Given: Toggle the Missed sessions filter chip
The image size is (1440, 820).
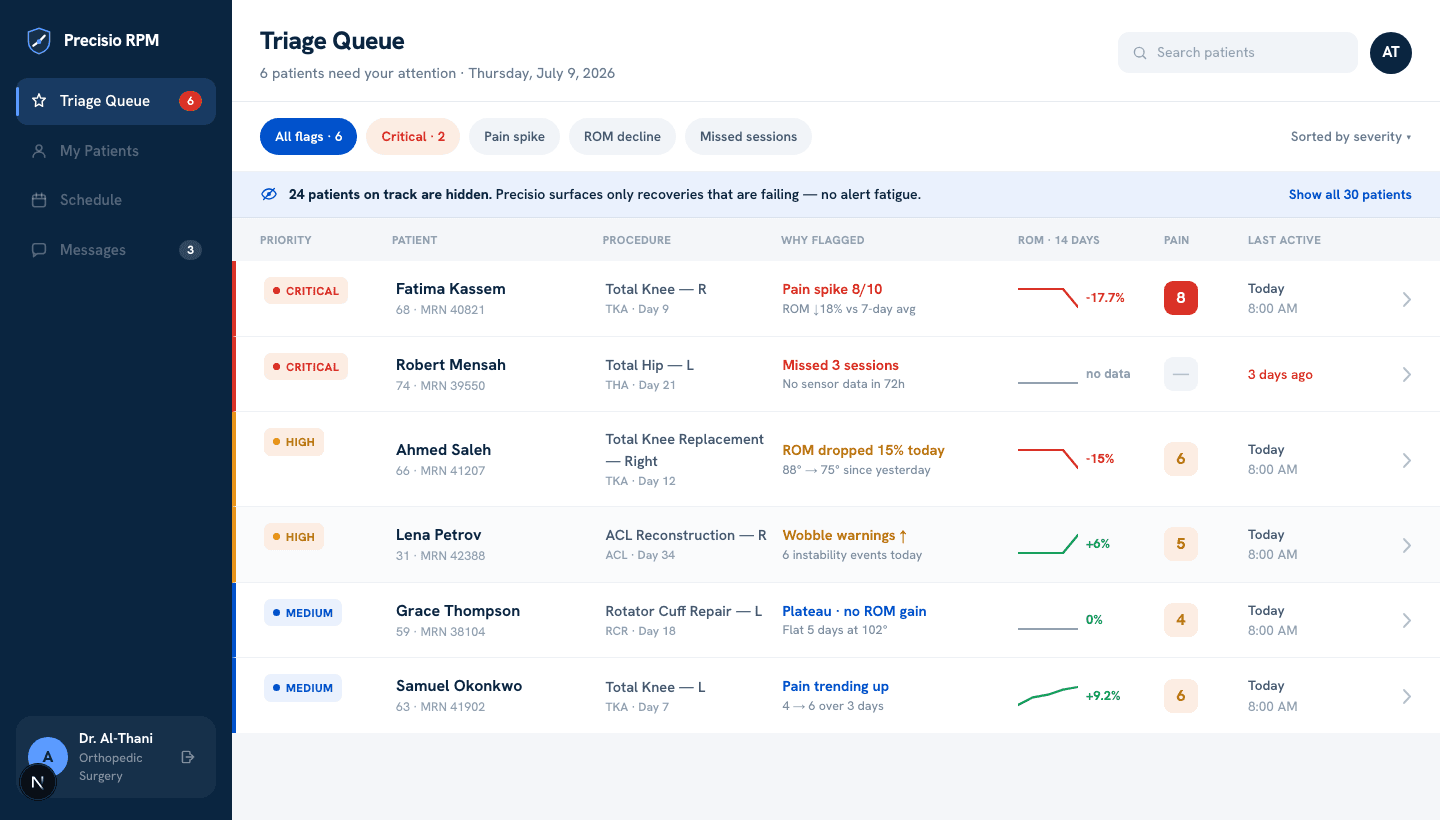Looking at the screenshot, I should click(748, 137).
